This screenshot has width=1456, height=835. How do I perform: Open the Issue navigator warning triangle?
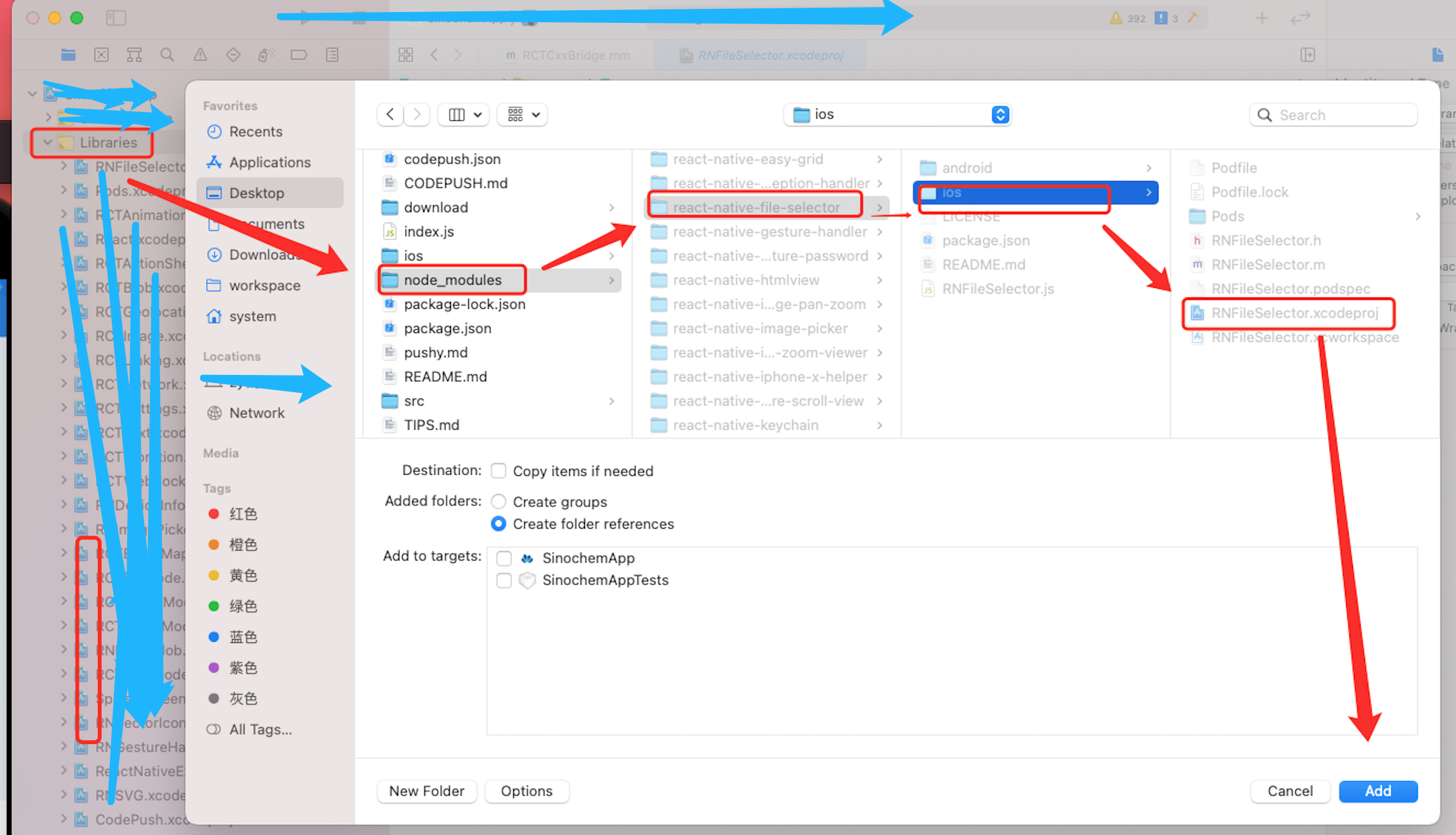(200, 55)
